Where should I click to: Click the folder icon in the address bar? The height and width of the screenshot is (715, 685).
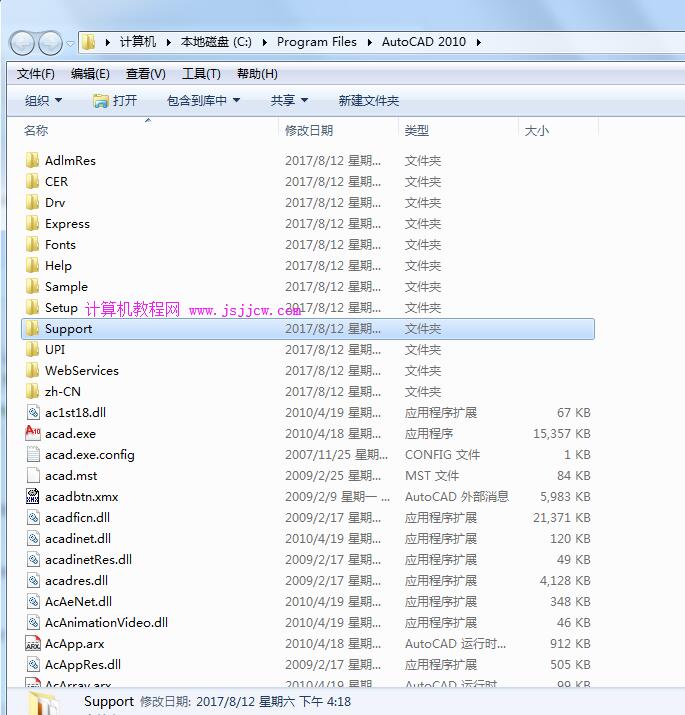[88, 42]
